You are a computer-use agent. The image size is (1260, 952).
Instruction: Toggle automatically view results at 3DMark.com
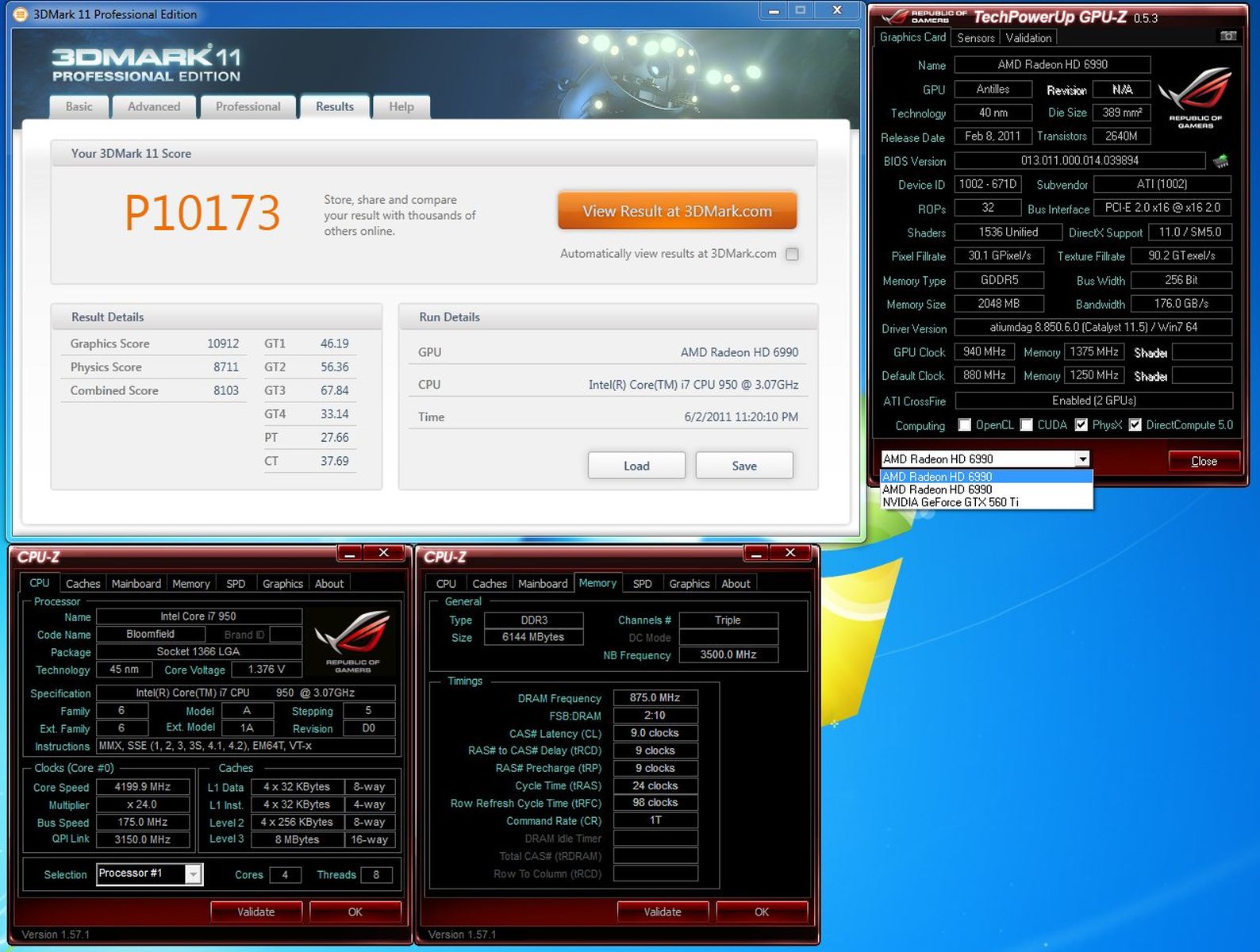click(x=792, y=254)
